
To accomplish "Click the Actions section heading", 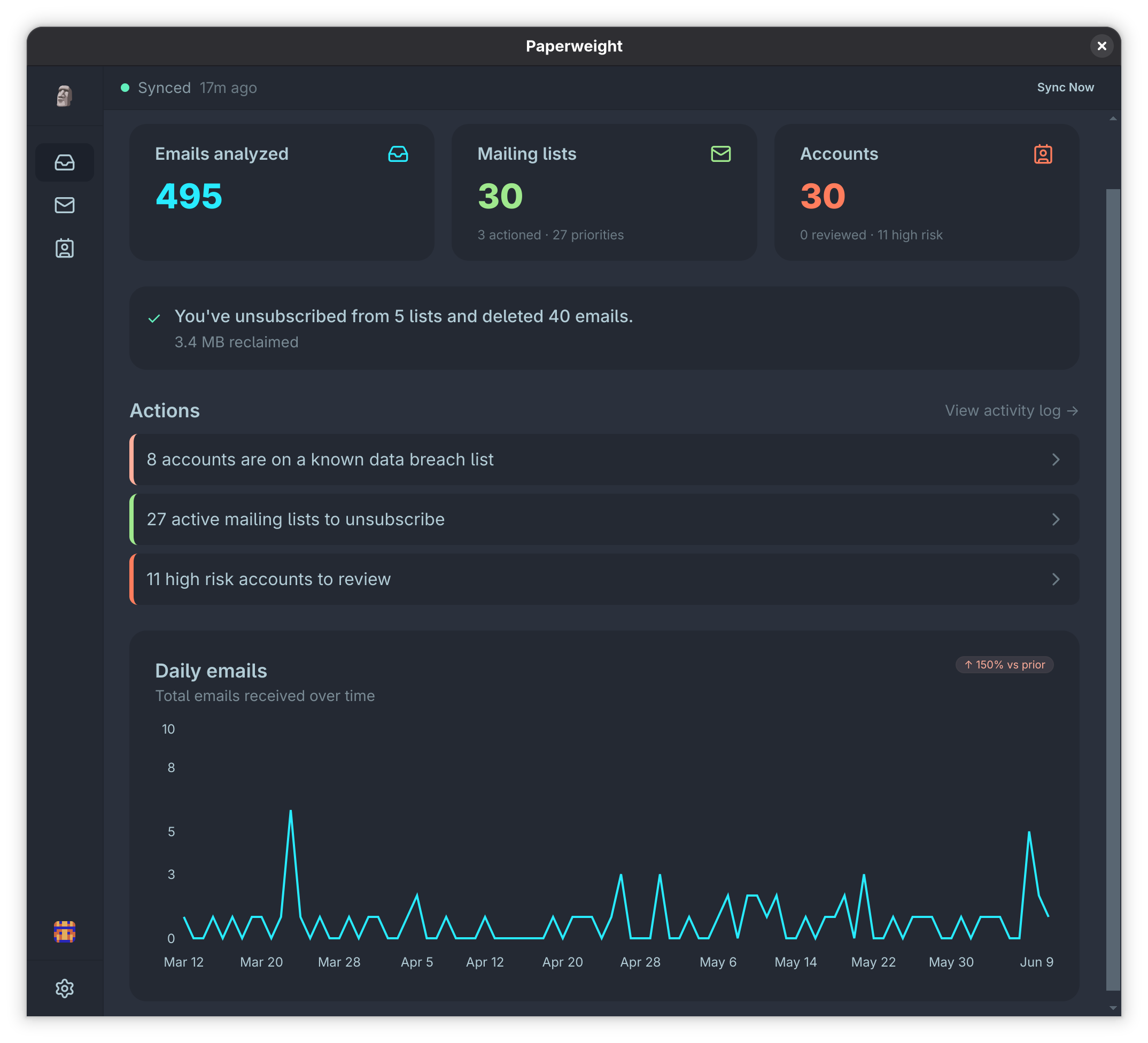I will pyautogui.click(x=165, y=410).
